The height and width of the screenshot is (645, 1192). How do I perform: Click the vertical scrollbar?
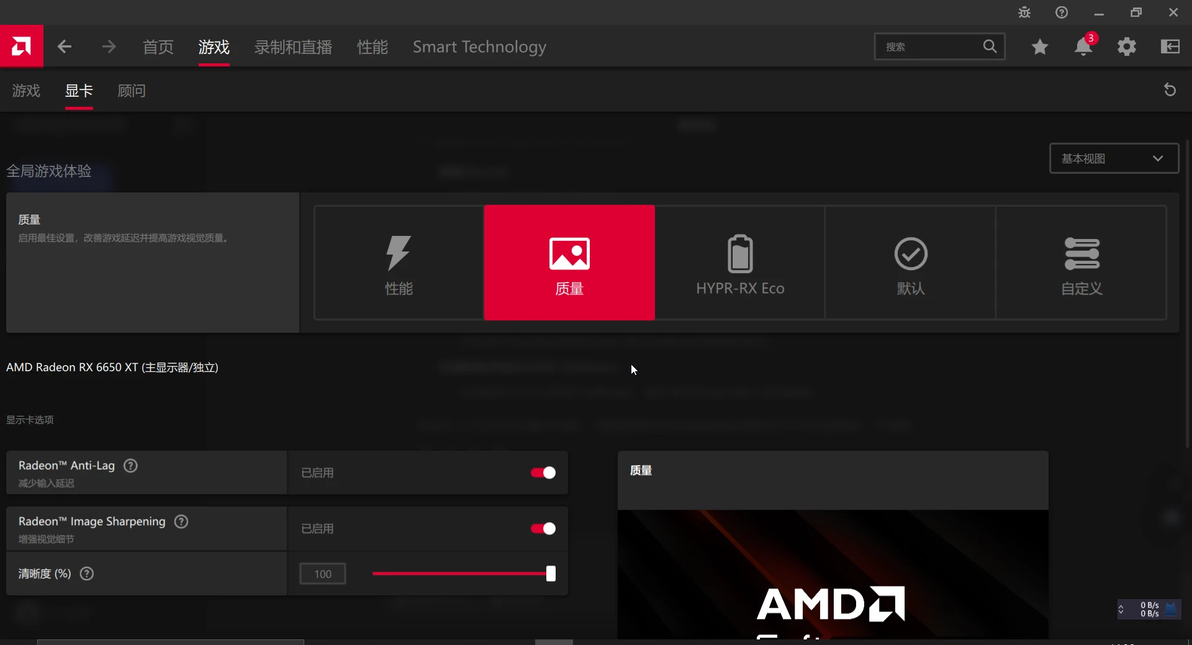point(1187,293)
